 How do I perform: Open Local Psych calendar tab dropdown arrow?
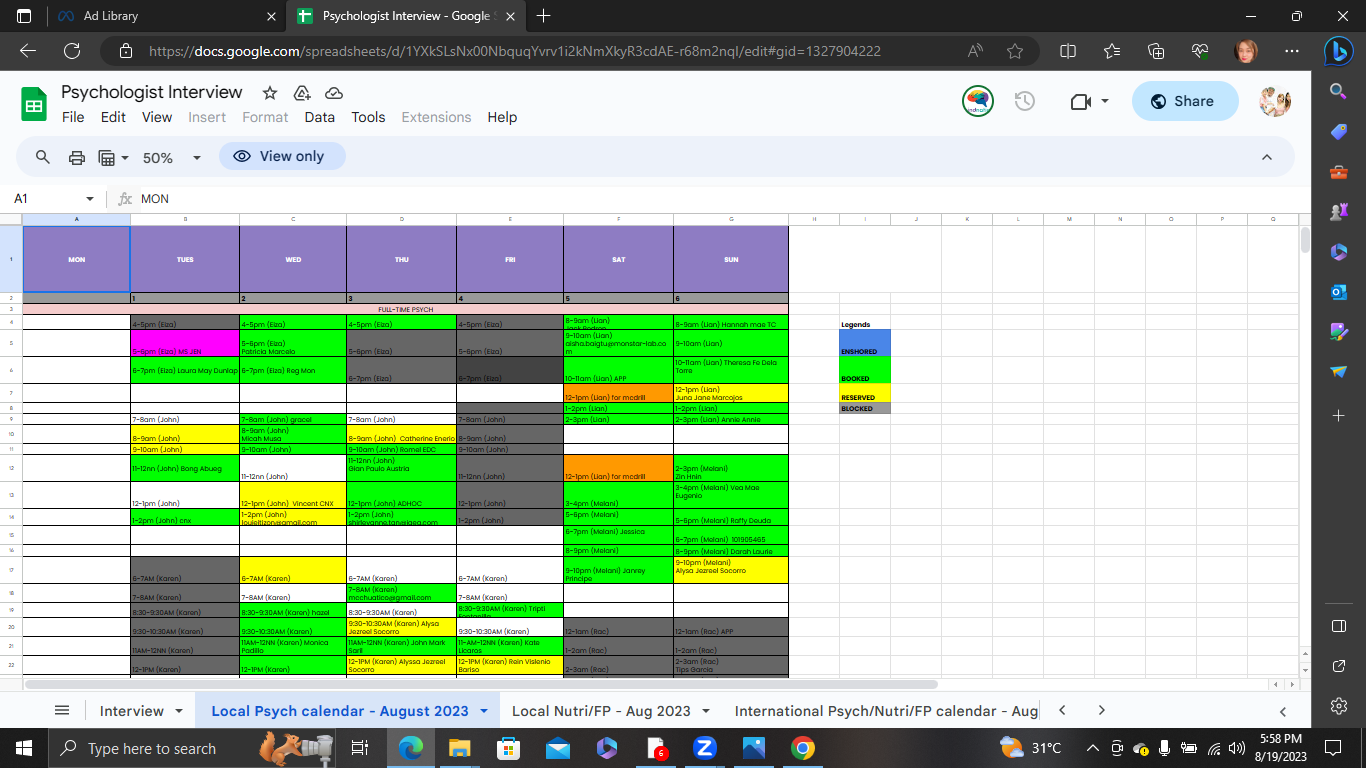click(484, 711)
